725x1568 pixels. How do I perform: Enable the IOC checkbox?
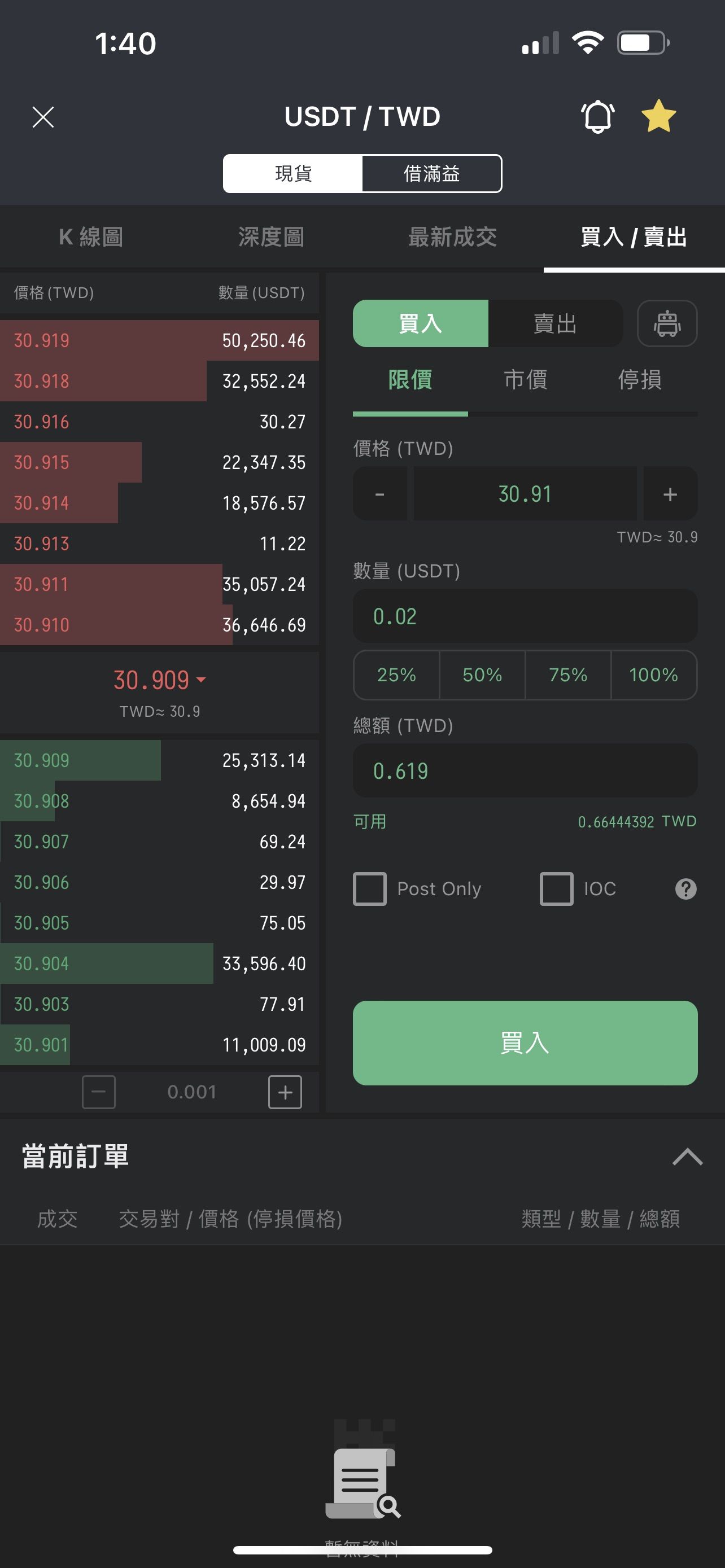click(x=556, y=888)
